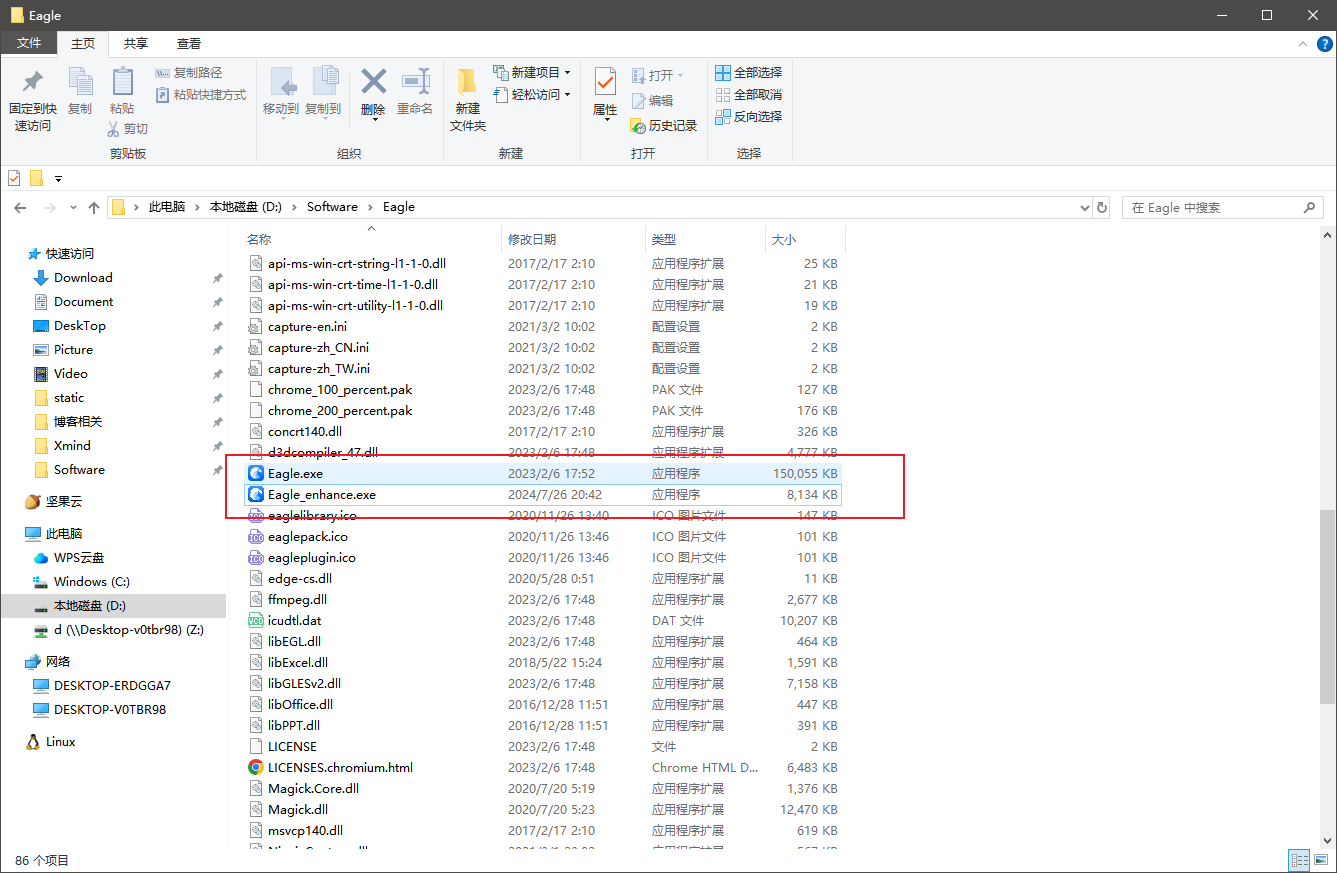Click the Back navigation arrow

coord(21,207)
